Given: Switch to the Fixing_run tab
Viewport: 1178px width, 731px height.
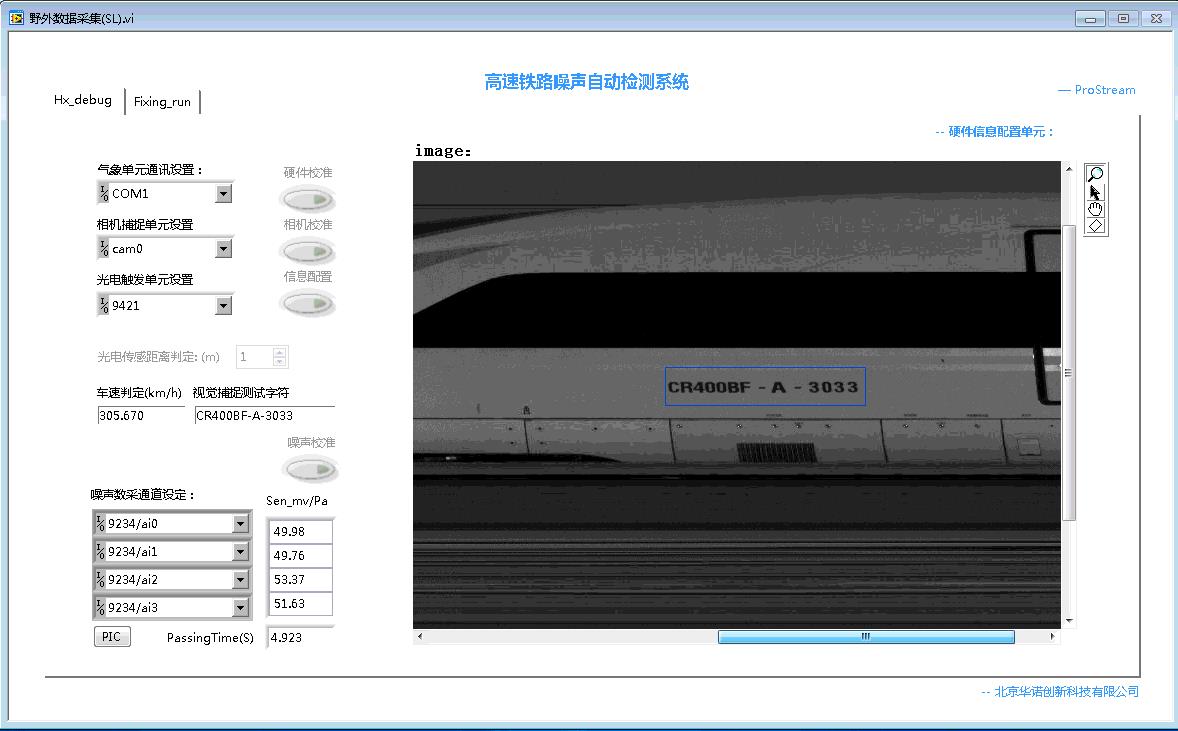Looking at the screenshot, I should (162, 101).
